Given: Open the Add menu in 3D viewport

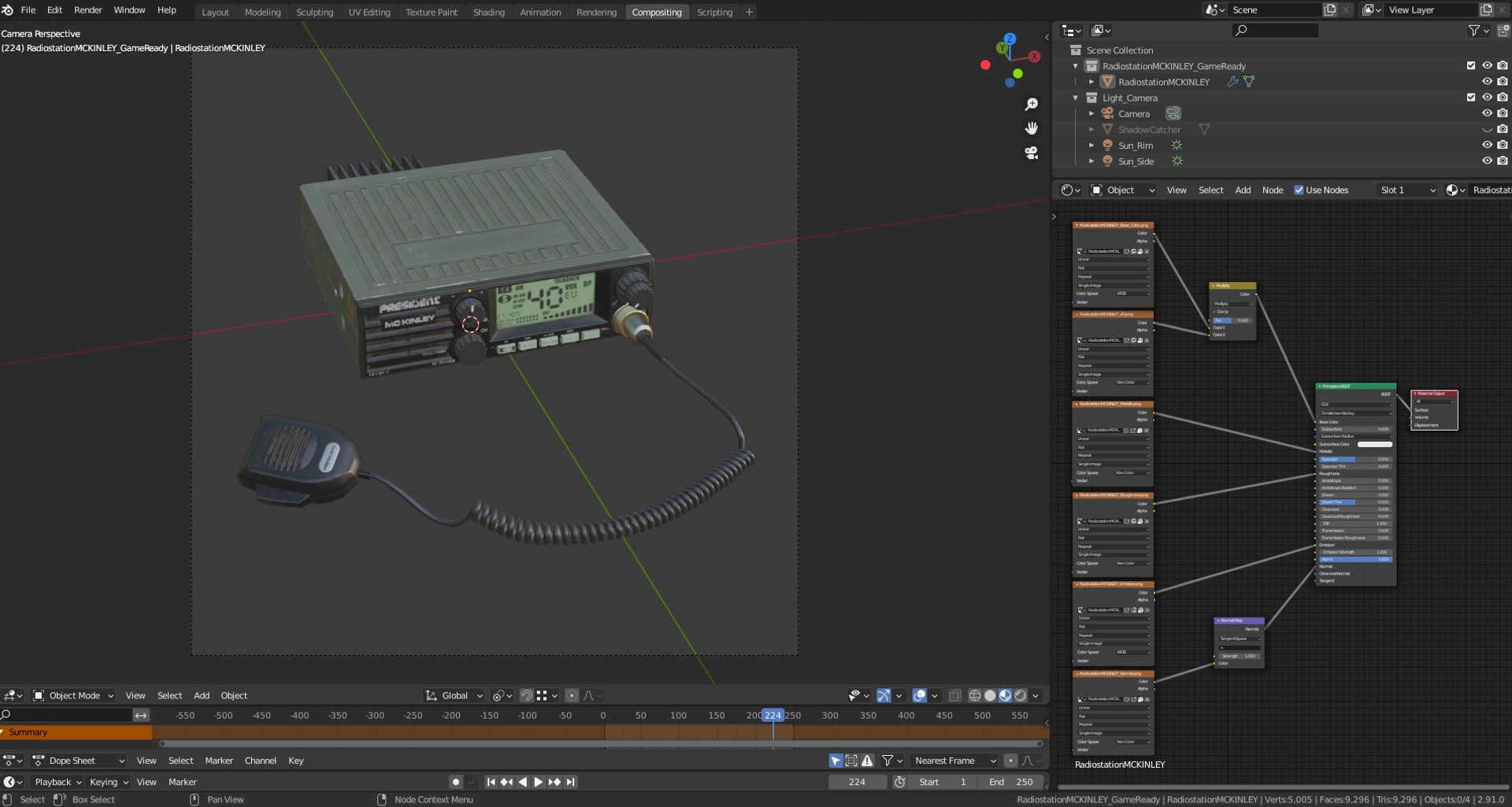Looking at the screenshot, I should (202, 695).
